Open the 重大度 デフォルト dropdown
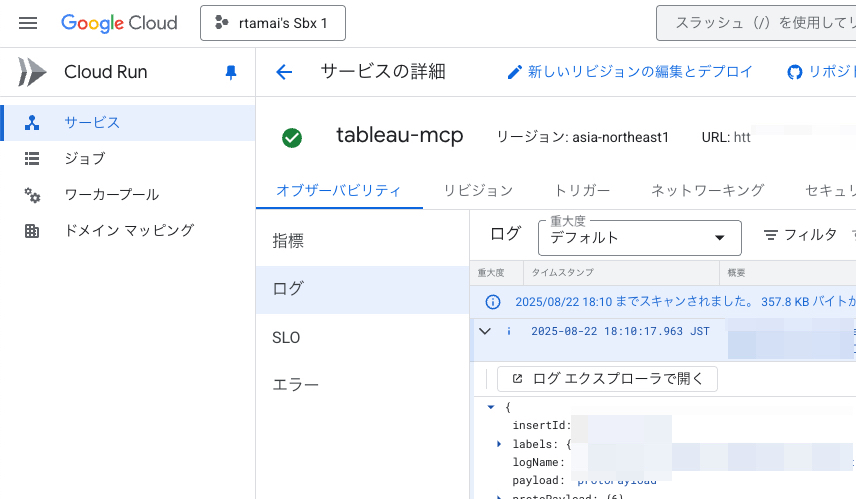856x499 pixels. point(640,237)
